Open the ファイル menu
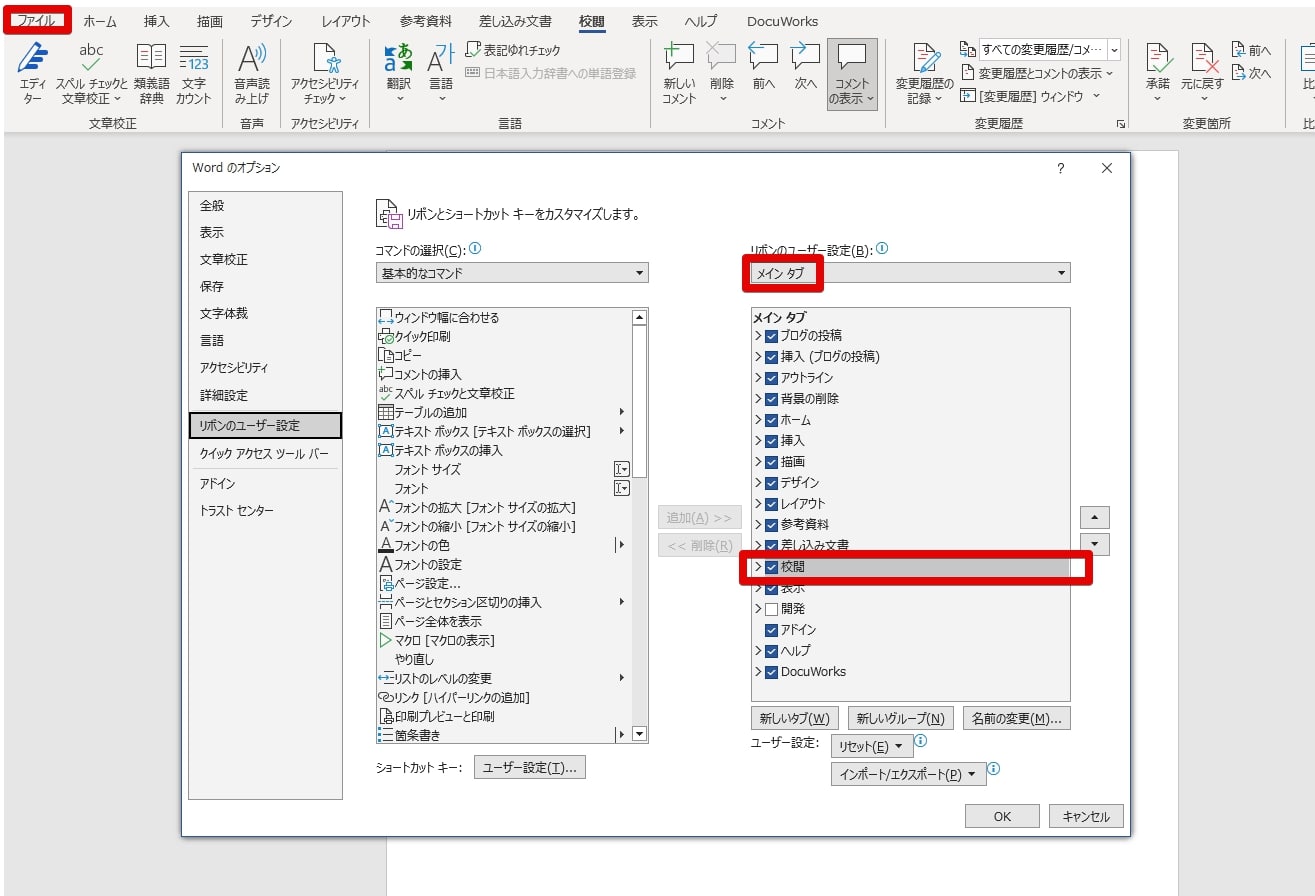The width and height of the screenshot is (1315, 896). [37, 18]
